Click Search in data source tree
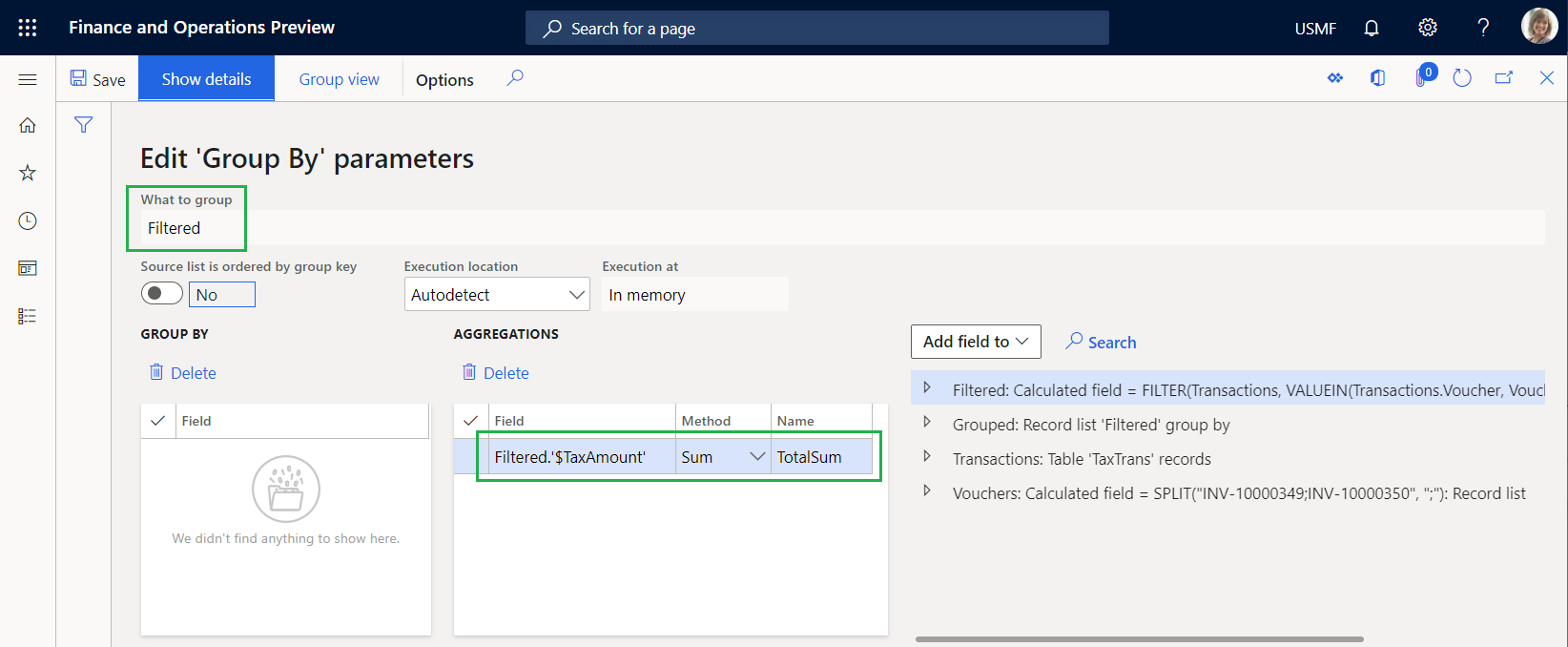The image size is (1568, 647). tap(1102, 342)
